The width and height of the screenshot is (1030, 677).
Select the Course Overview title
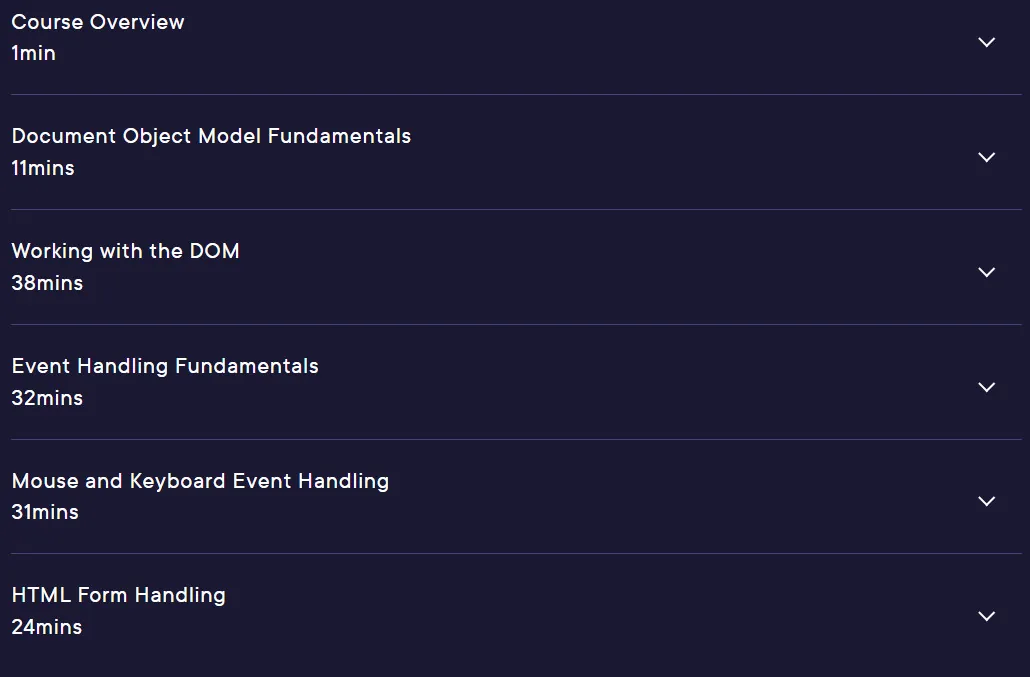click(x=98, y=22)
